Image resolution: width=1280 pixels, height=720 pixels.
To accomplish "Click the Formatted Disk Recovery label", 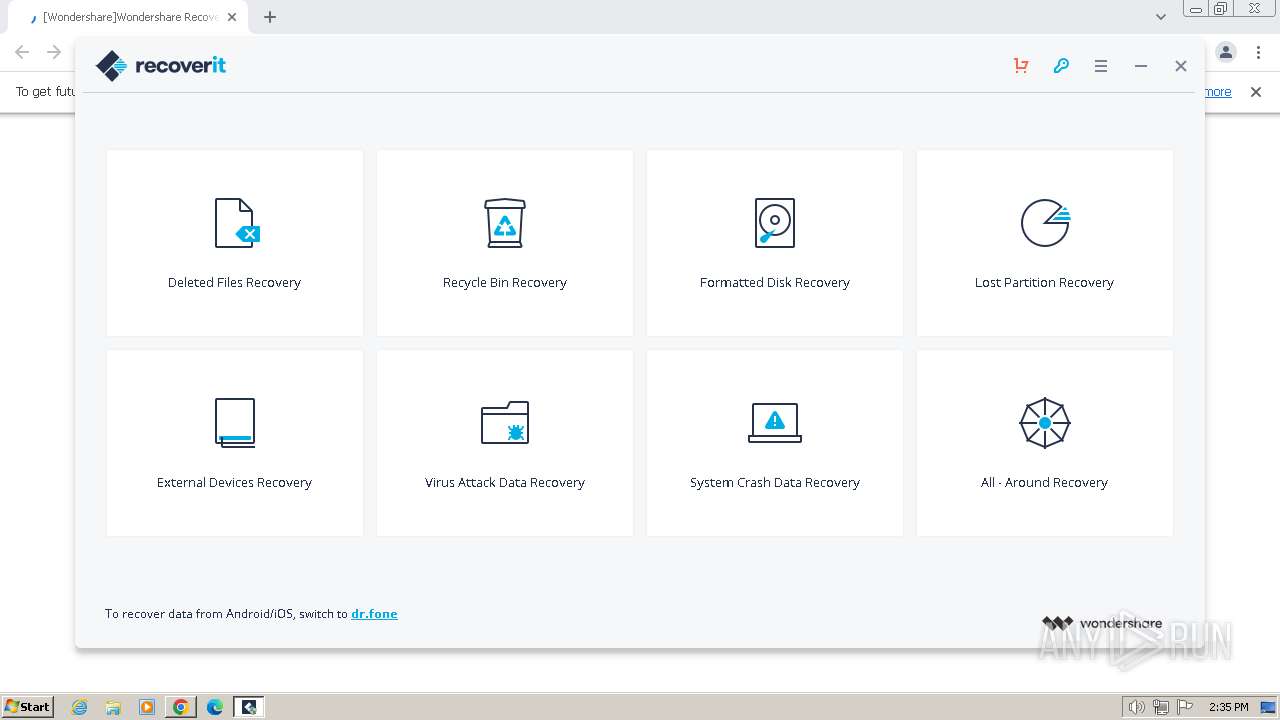I will (775, 283).
